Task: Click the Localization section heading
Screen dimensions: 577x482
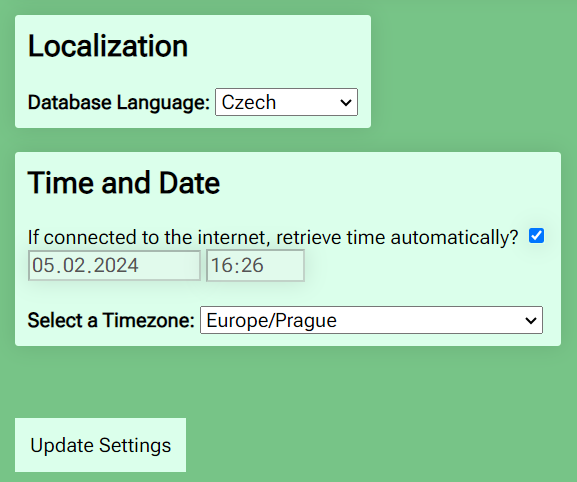Action: point(108,46)
